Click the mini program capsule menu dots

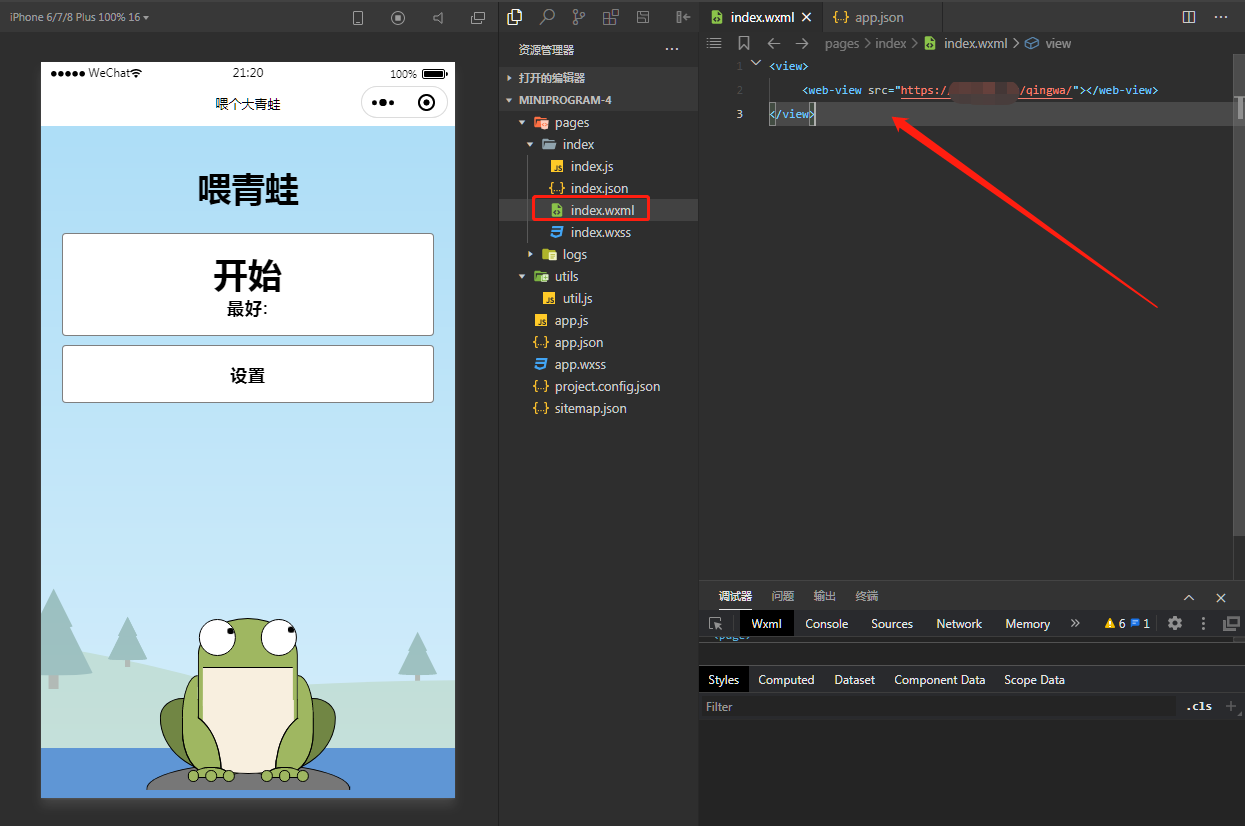384,103
